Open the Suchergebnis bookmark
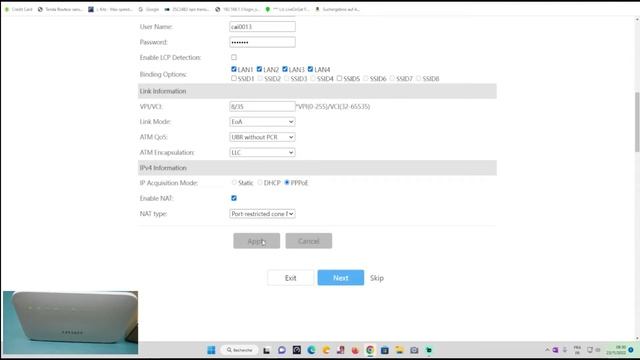 pos(338,9)
